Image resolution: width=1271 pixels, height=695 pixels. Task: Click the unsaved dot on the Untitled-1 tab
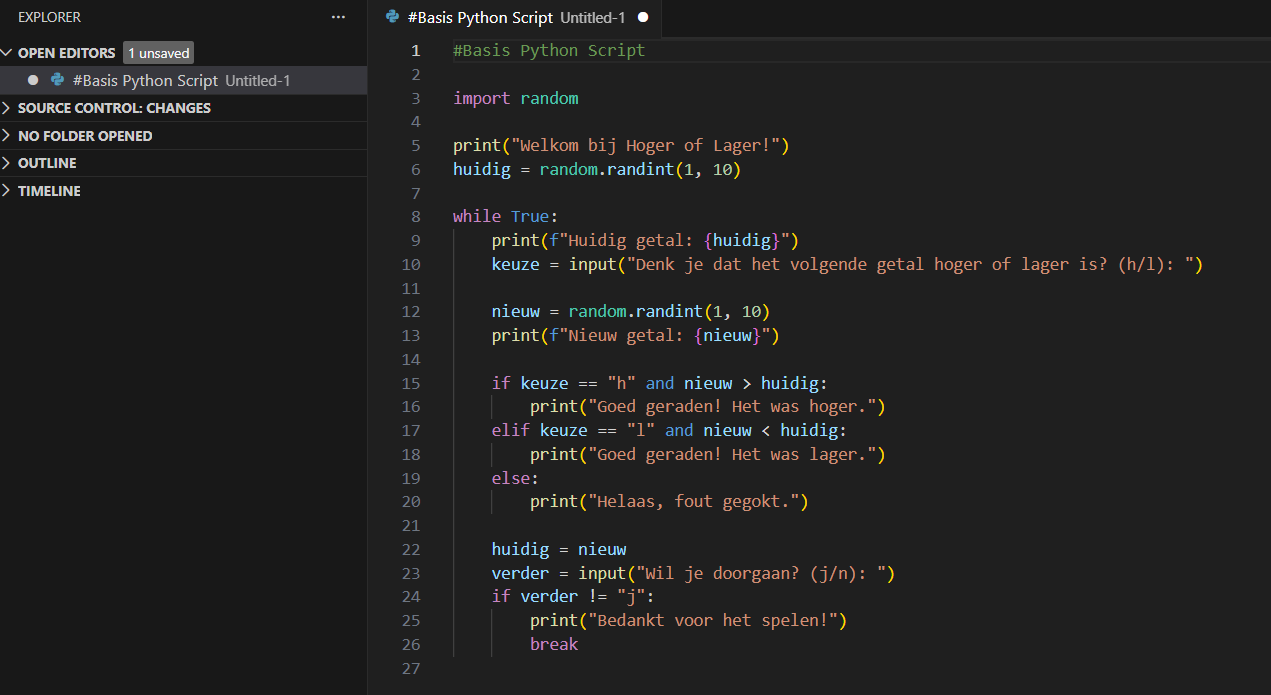[x=643, y=17]
